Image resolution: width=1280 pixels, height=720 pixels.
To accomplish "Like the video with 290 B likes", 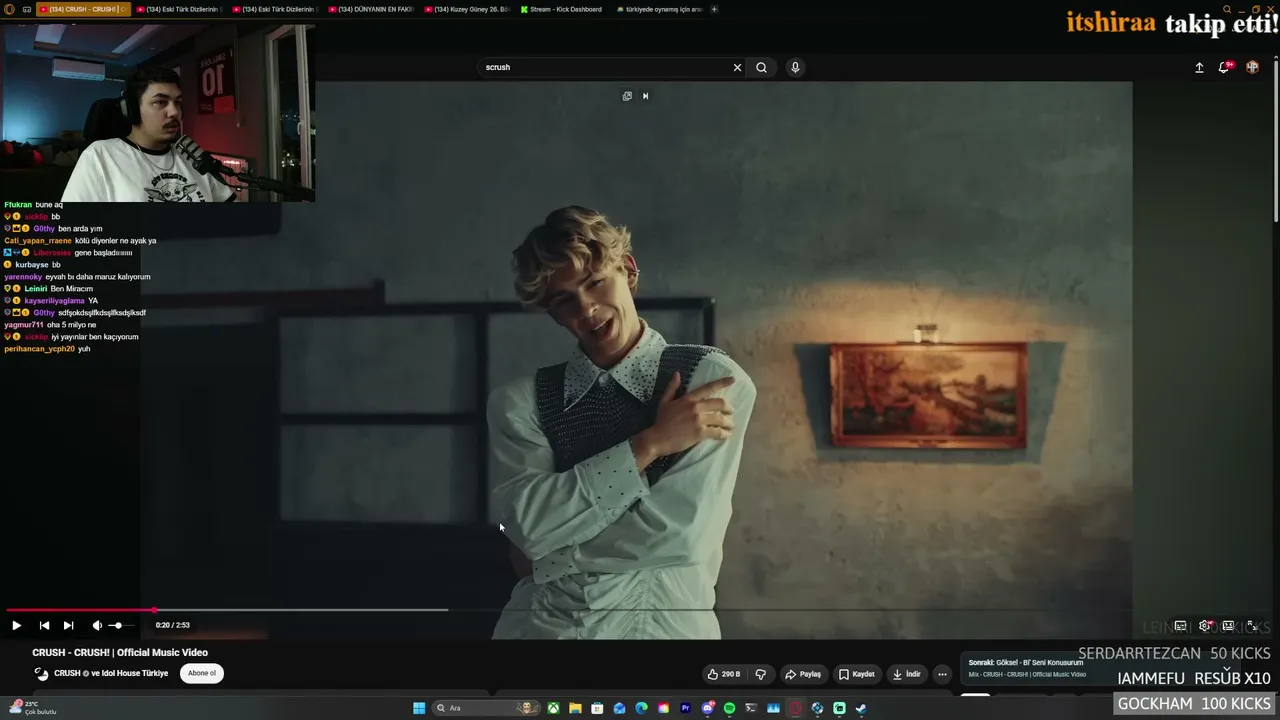I will point(723,674).
